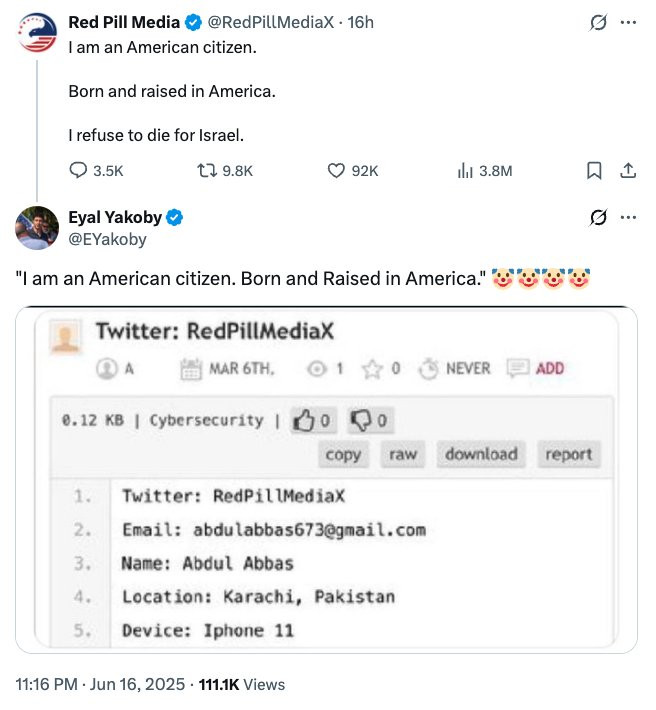Click the Red Pill Media display name
Viewport: 656px width, 710px height.
(x=124, y=22)
